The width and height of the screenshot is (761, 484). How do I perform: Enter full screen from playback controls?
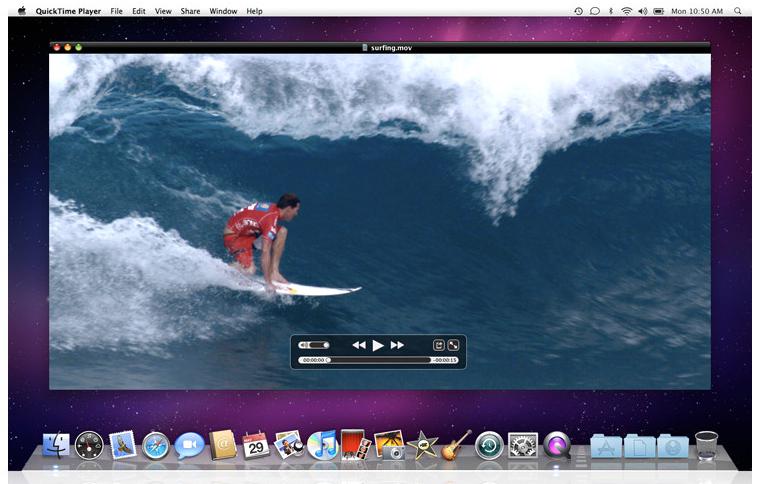point(453,345)
